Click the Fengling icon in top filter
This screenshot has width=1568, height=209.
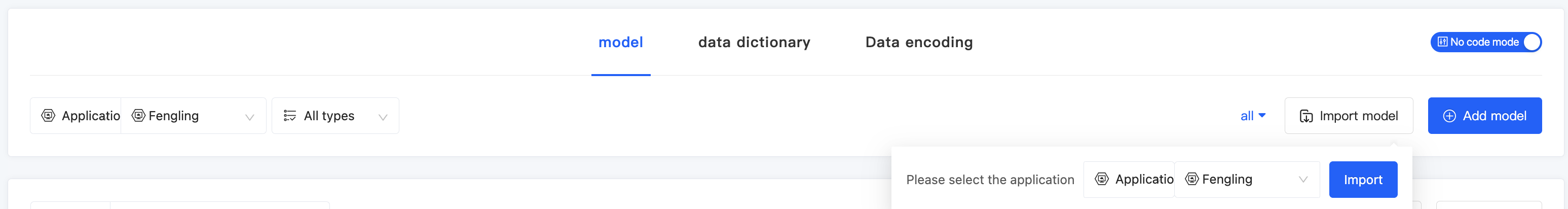(139, 116)
